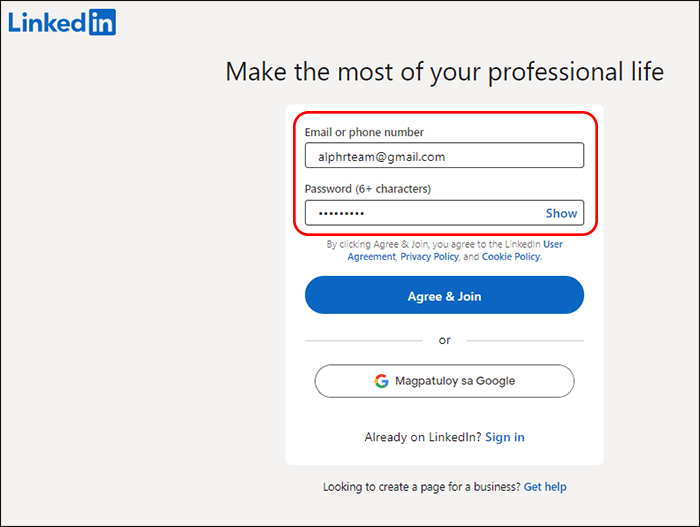The height and width of the screenshot is (527, 700).
Task: Click the blue "in" box of the logo
Action: click(101, 22)
